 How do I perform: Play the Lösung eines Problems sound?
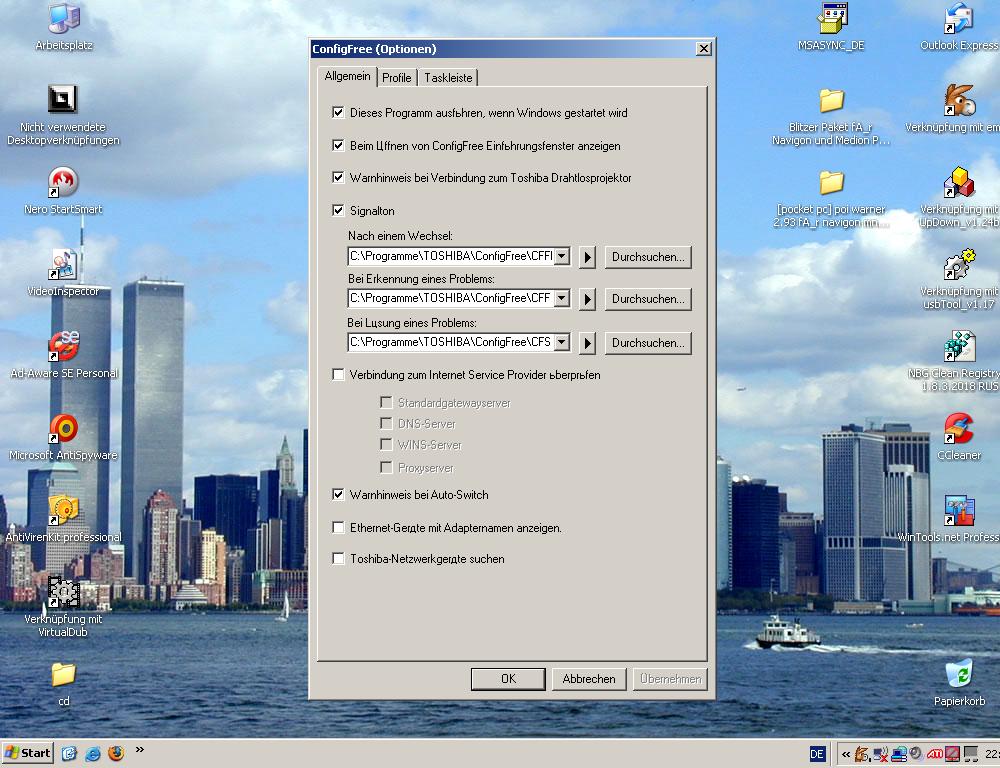(x=587, y=343)
